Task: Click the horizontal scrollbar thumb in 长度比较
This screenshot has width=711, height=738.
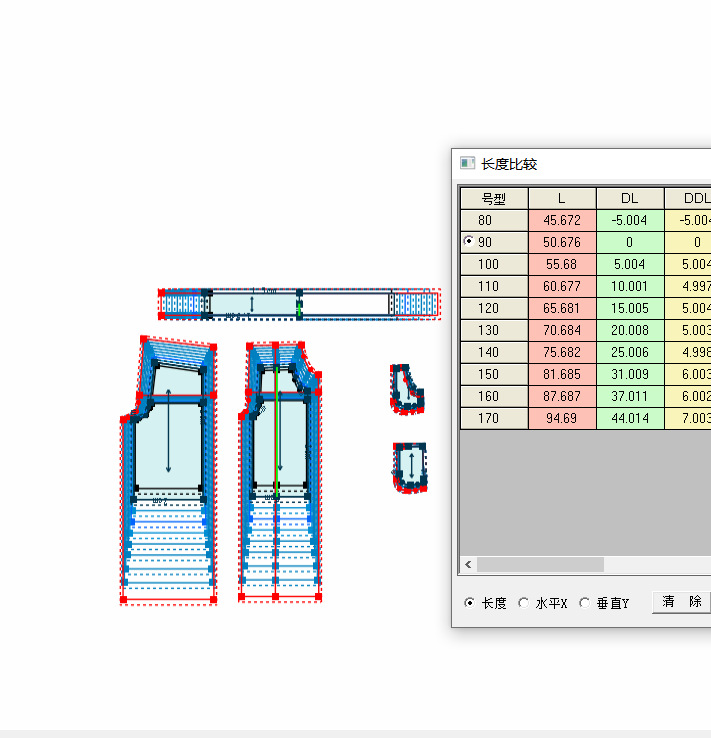Action: coord(540,564)
